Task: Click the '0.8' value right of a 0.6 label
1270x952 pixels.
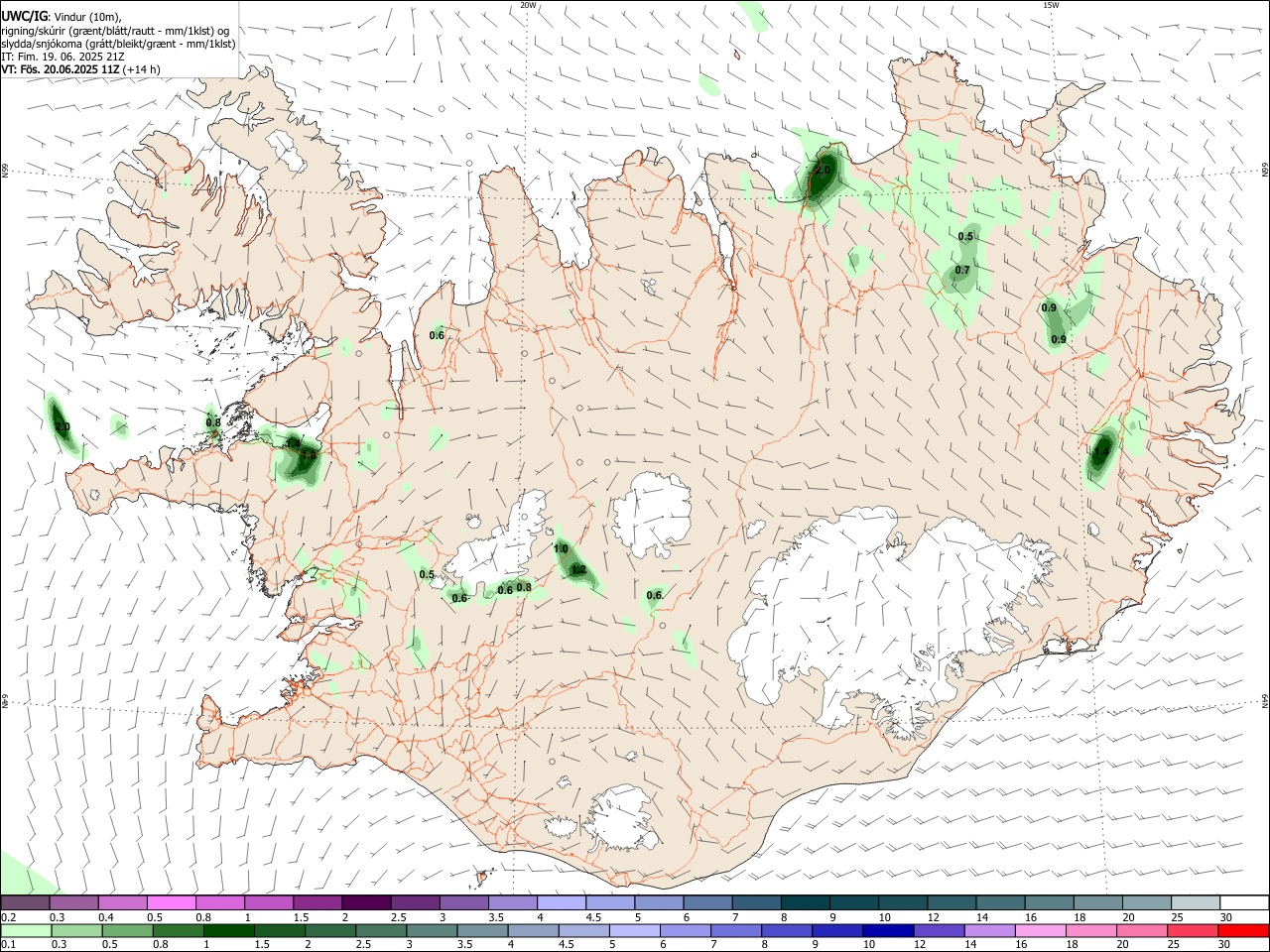Action: [525, 587]
